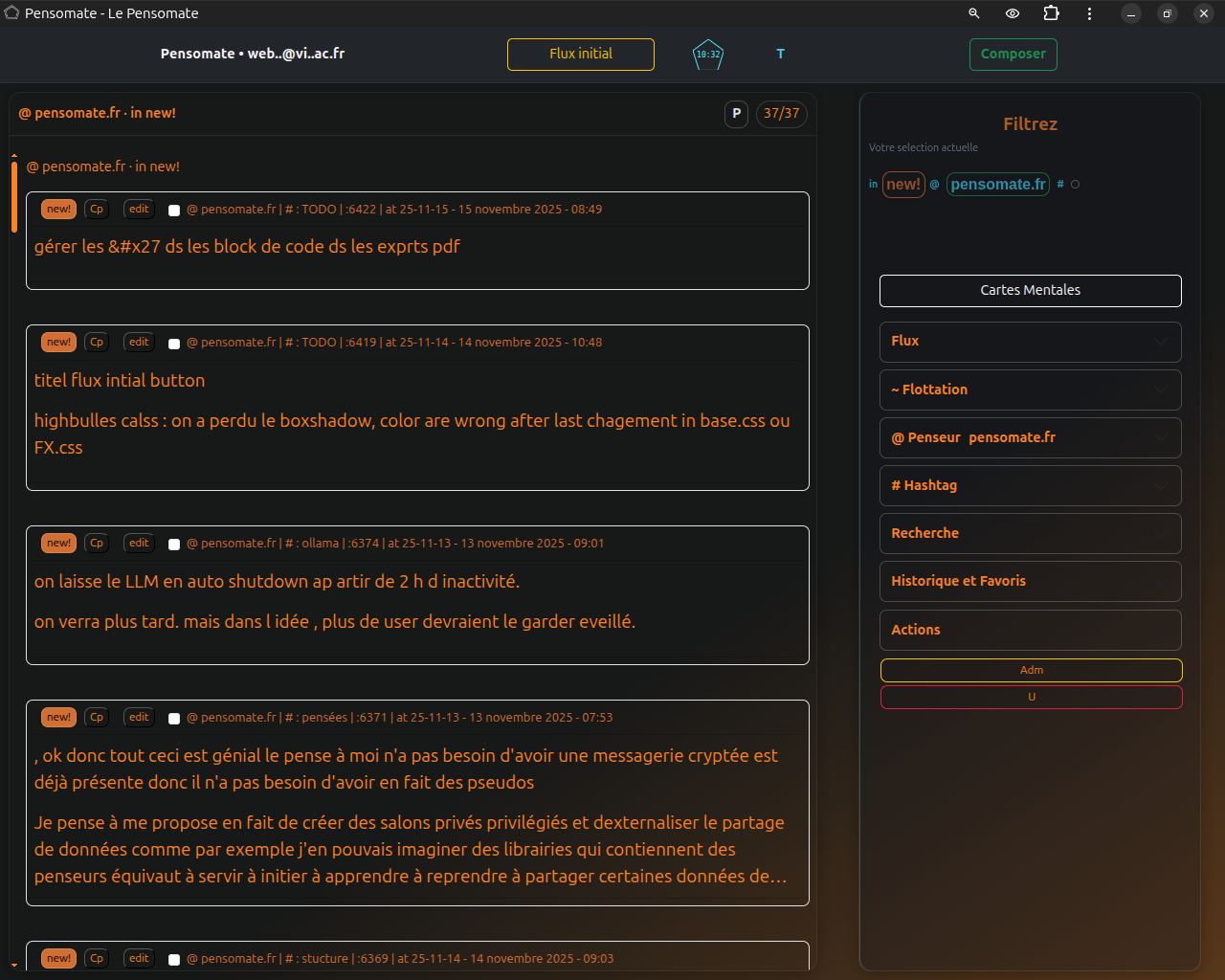
Task: Click the blue T icon in header
Action: (x=780, y=55)
